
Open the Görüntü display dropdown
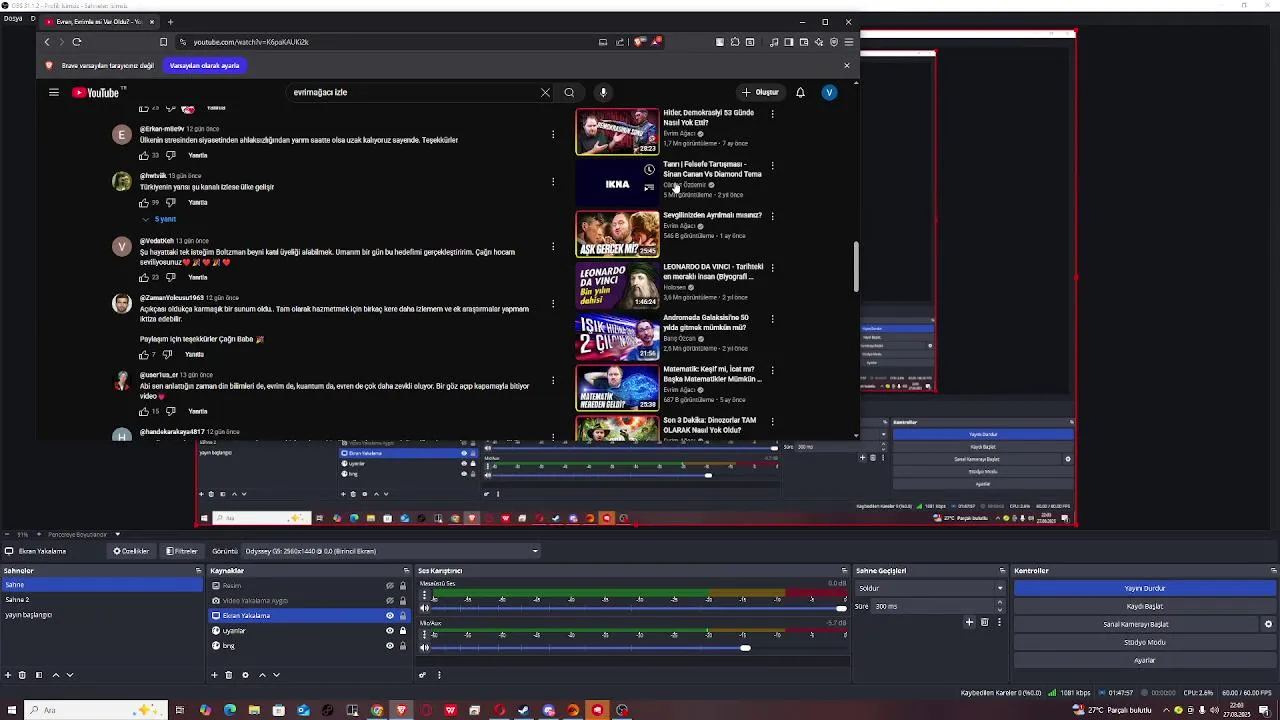point(391,551)
